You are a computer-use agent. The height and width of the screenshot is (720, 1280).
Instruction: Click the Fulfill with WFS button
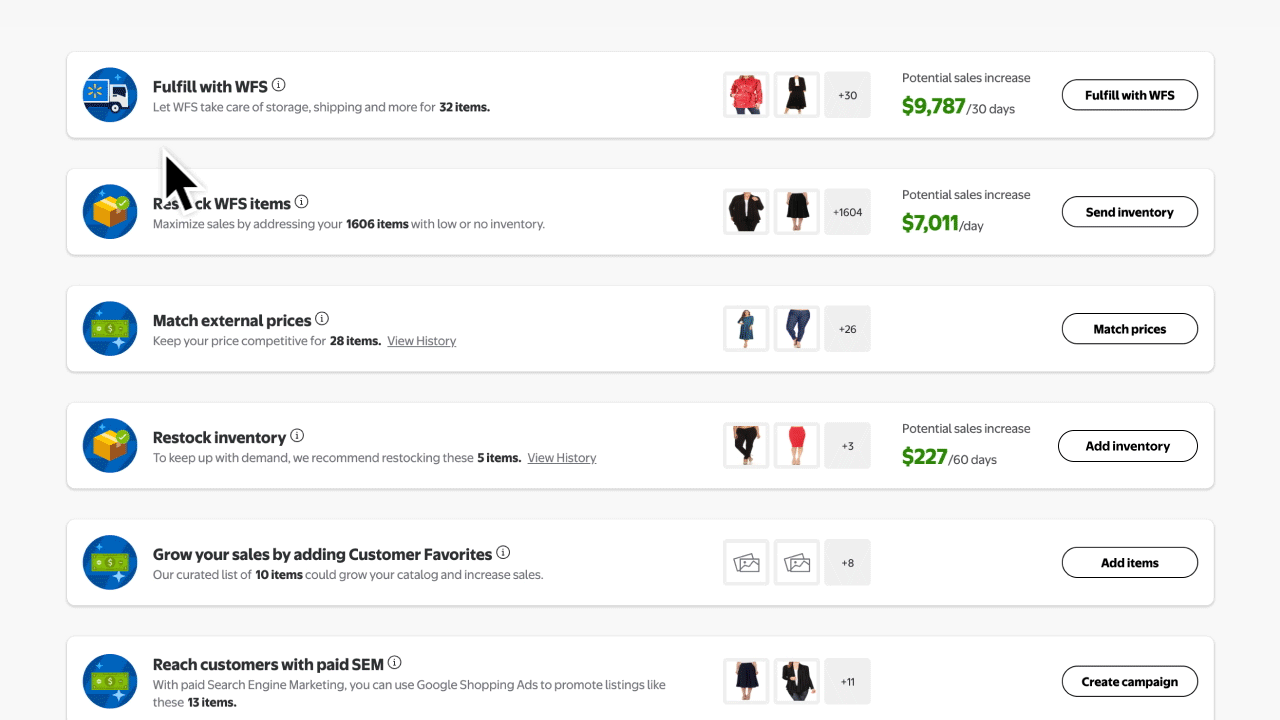tap(1129, 94)
